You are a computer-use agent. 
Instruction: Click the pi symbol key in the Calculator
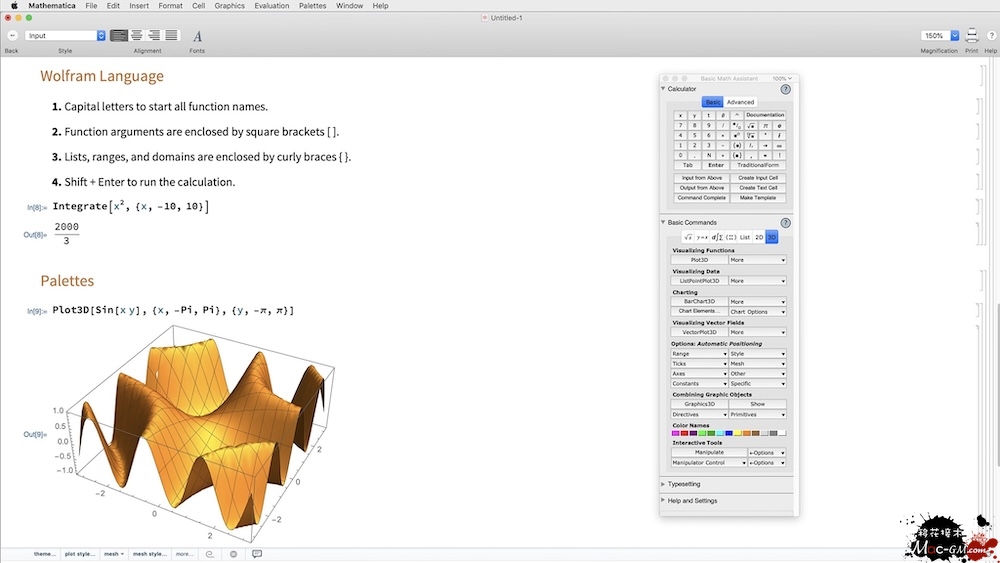[765, 125]
